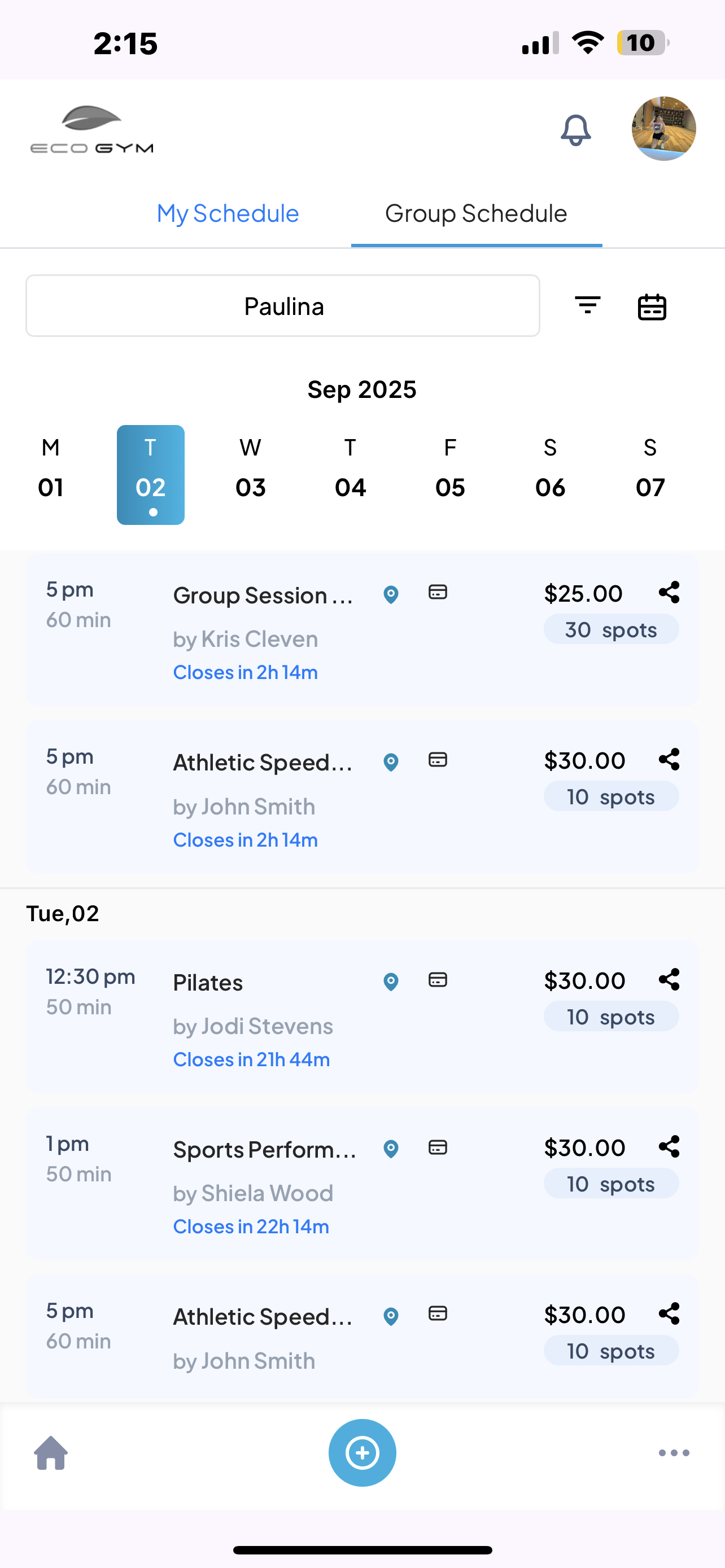Image resolution: width=725 pixels, height=1568 pixels.
Task: Tap the blue plus add button
Action: 362,1453
